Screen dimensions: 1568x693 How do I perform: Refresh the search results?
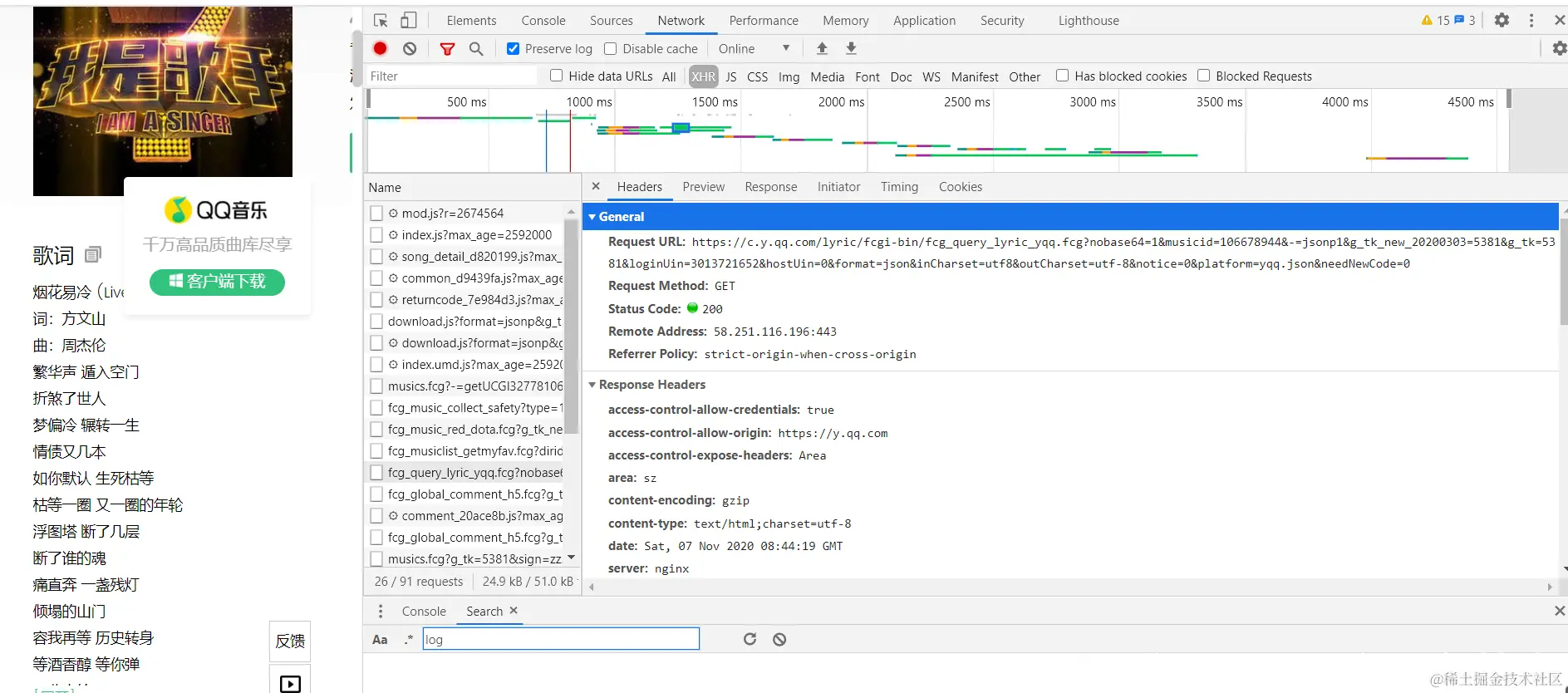tap(750, 639)
